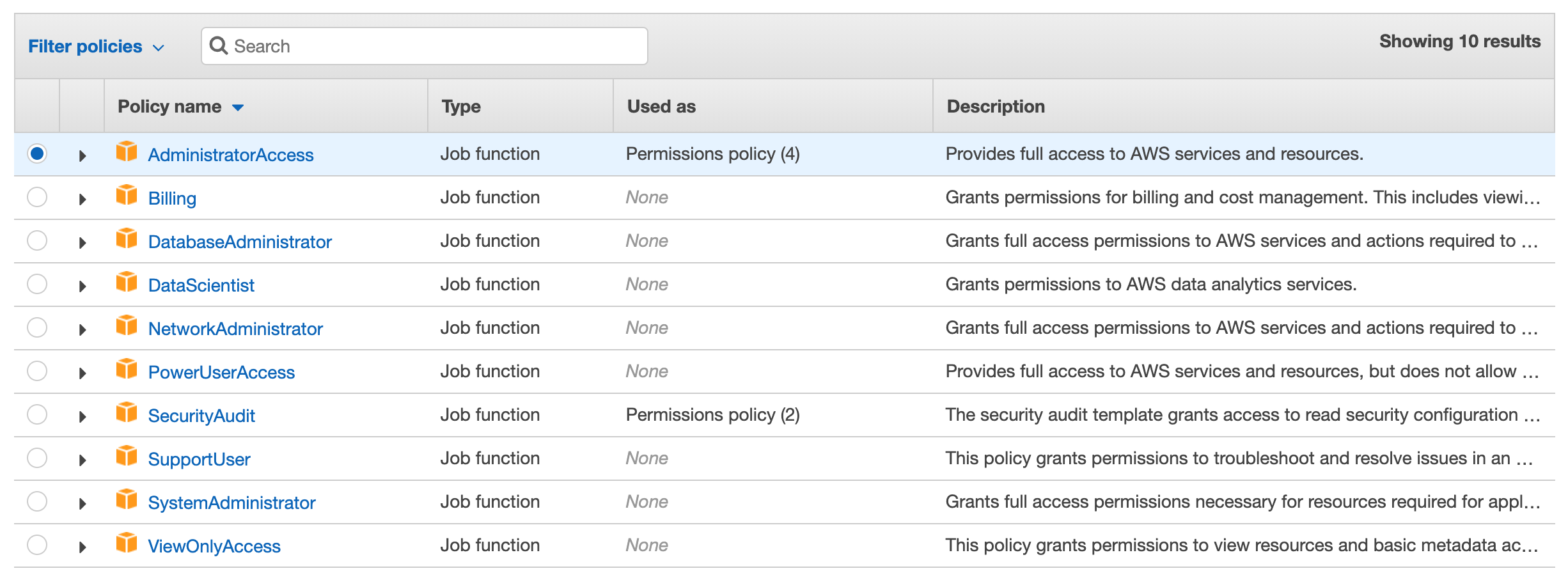This screenshot has width=1568, height=587.
Task: Select the DatabaseAdministrator radio button
Action: coord(37,240)
